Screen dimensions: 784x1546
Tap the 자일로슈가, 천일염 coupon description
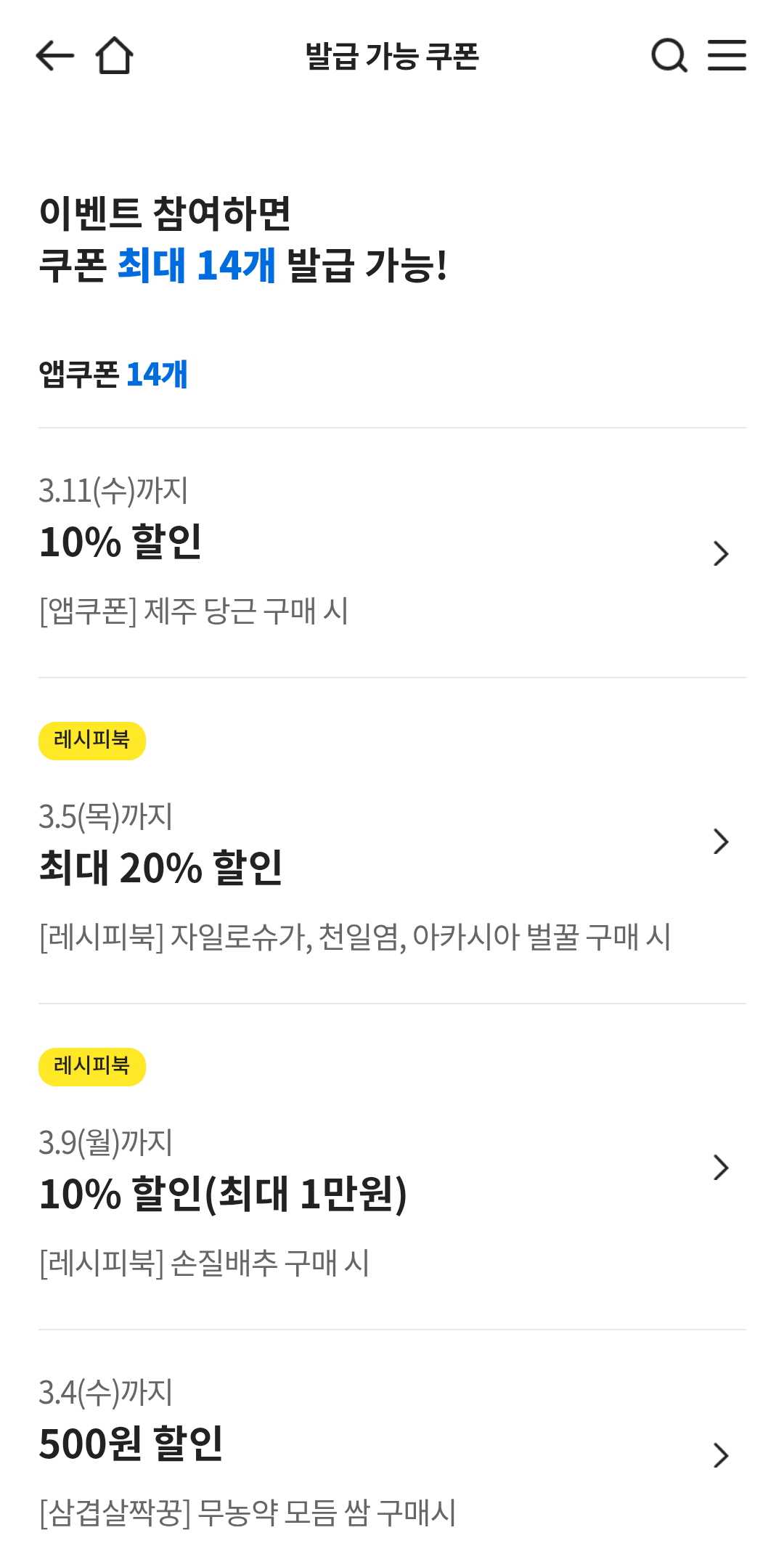[x=354, y=937]
